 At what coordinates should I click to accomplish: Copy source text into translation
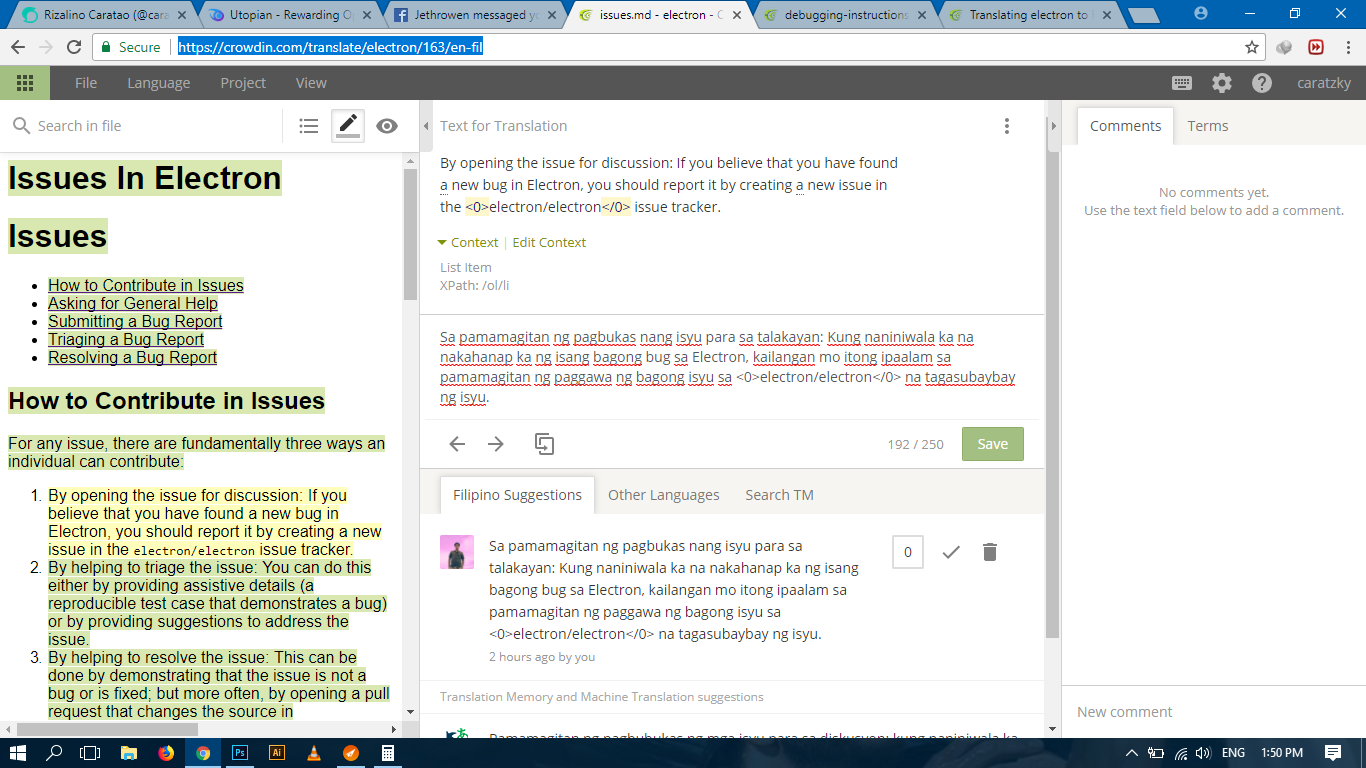(544, 444)
